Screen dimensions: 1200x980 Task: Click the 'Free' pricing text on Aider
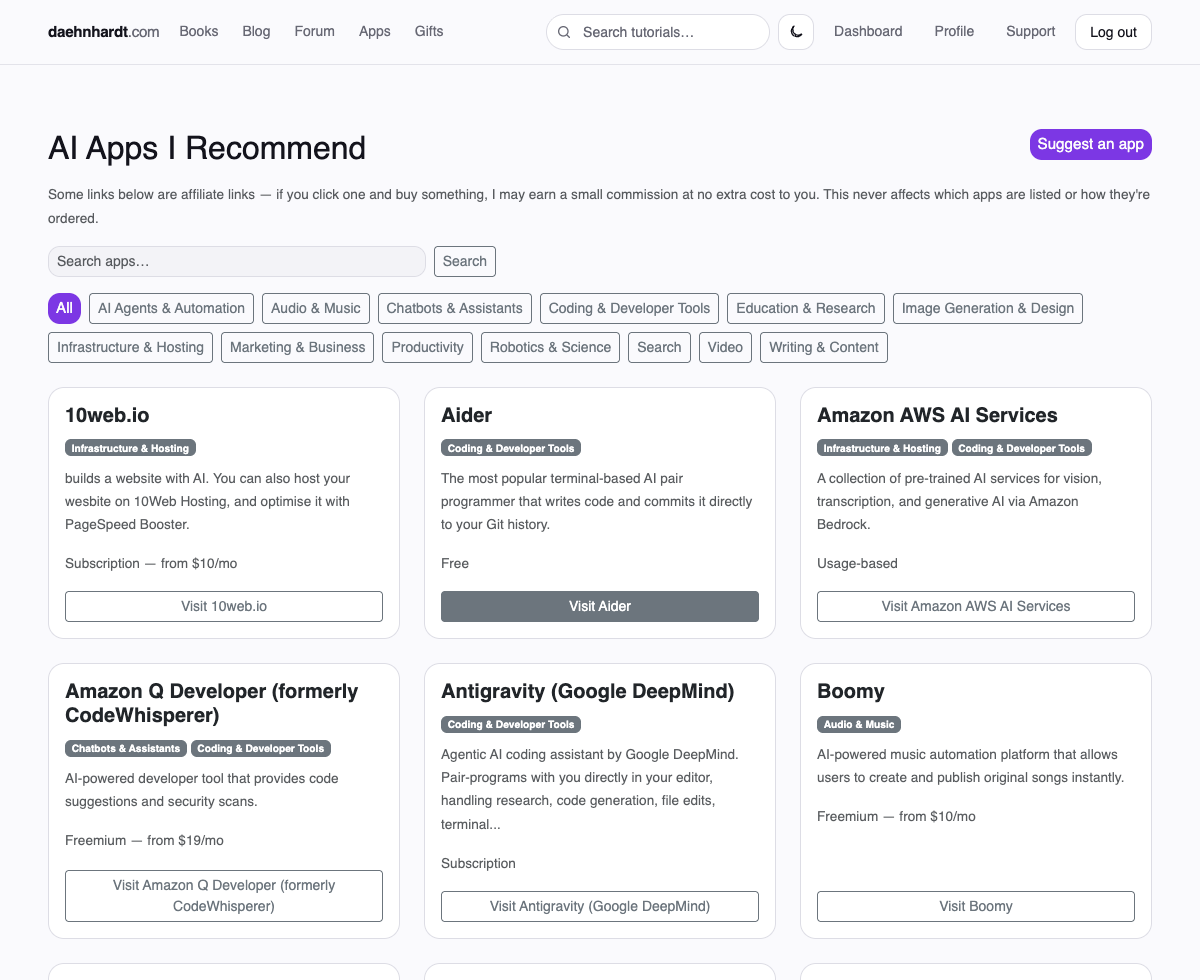click(x=455, y=563)
